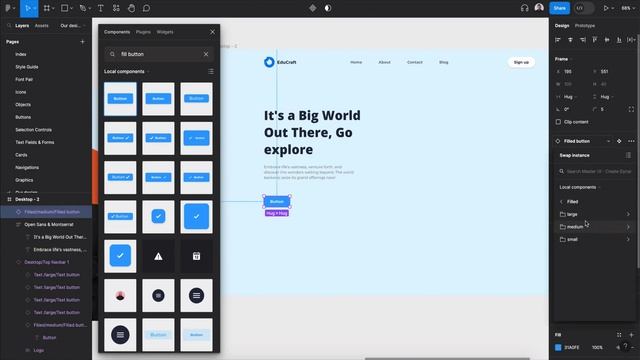This screenshot has height=360, width=640.
Task: Toggle list view in Swap instance
Action: click(x=628, y=155)
